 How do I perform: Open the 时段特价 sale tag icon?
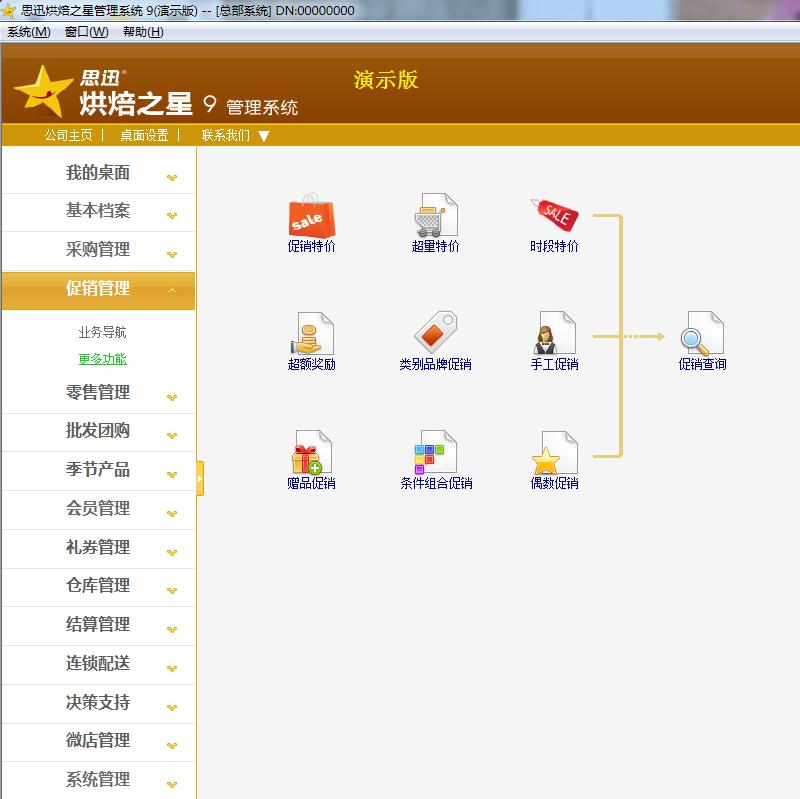point(555,215)
